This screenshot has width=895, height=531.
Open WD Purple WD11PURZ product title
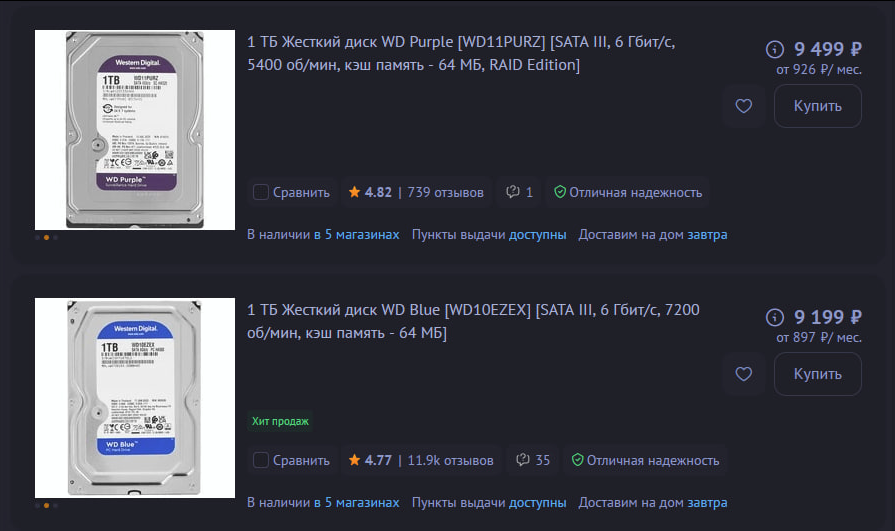coord(461,53)
